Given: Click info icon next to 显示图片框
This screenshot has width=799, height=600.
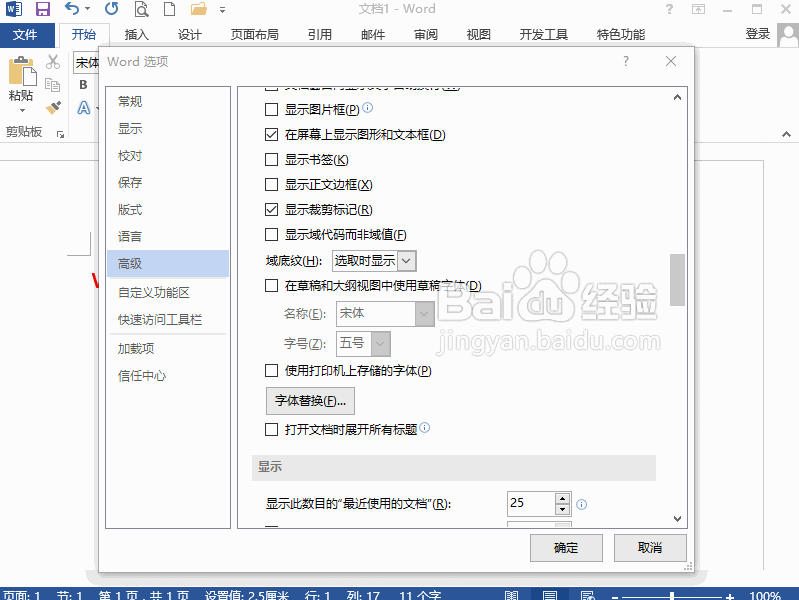Looking at the screenshot, I should (367, 108).
